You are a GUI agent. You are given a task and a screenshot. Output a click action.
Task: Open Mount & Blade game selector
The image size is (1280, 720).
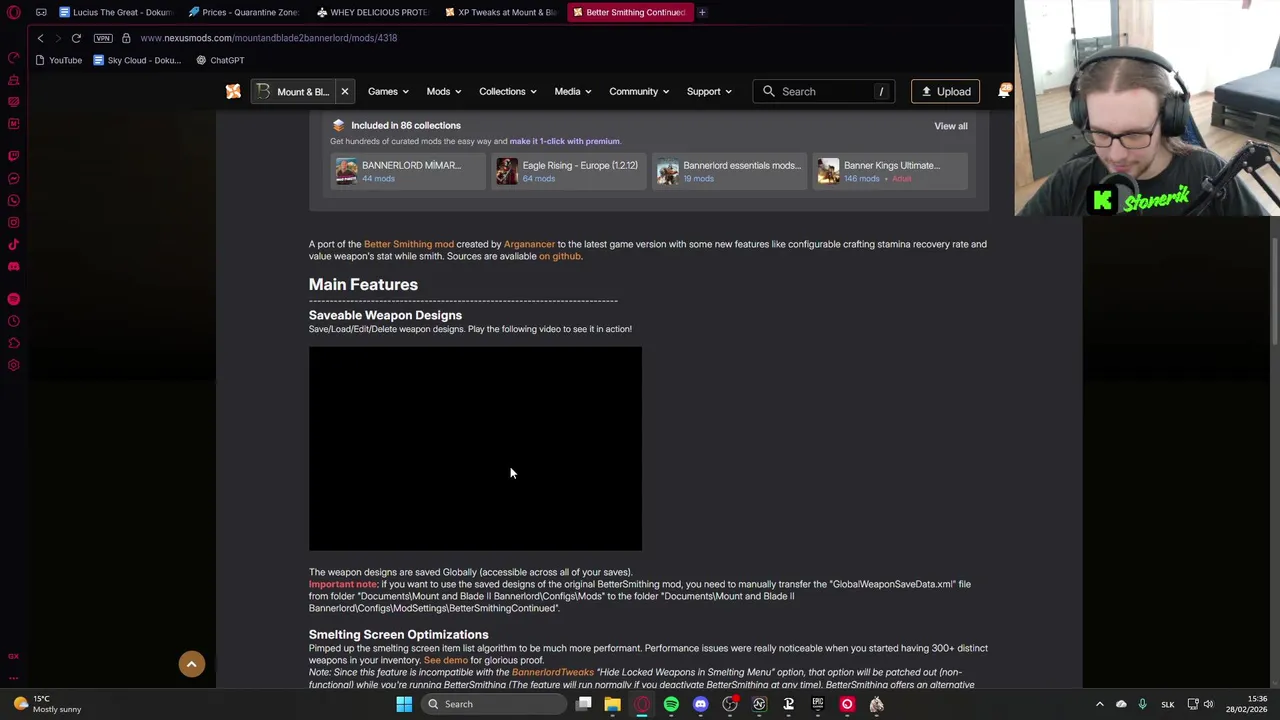tap(292, 91)
